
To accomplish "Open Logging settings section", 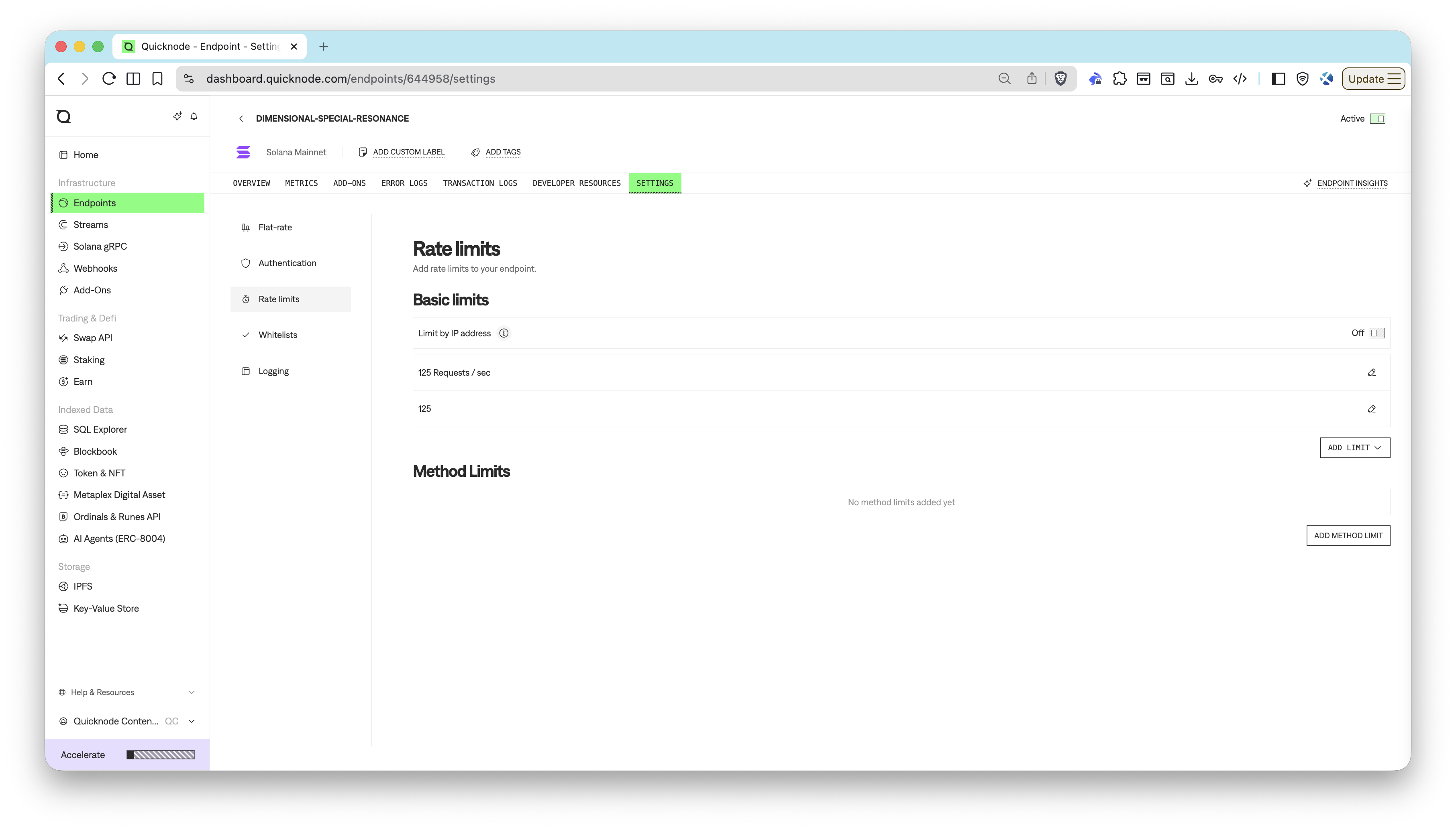I will point(290,371).
